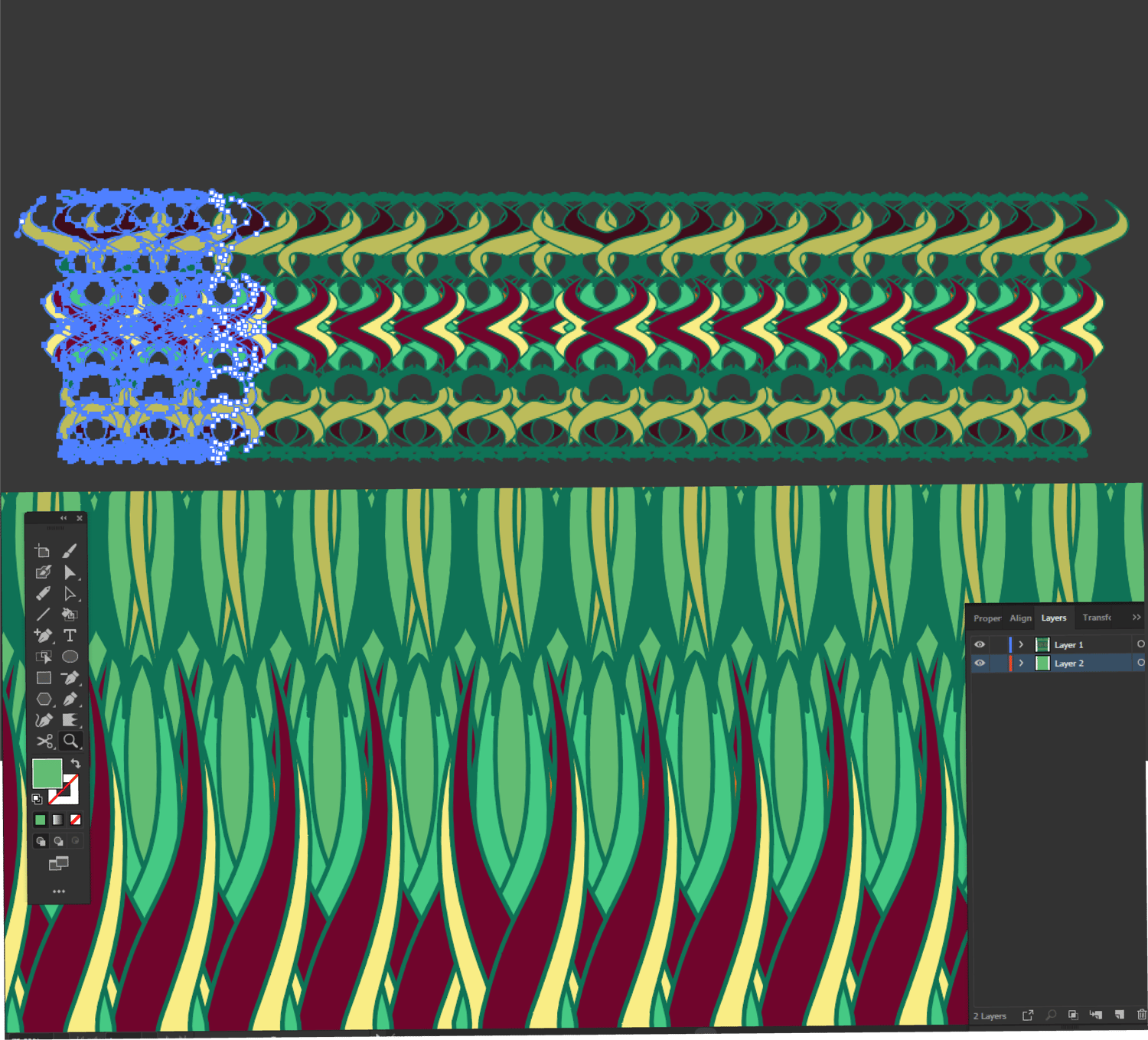
Task: Enable Draw Behind mode
Action: pos(58,841)
